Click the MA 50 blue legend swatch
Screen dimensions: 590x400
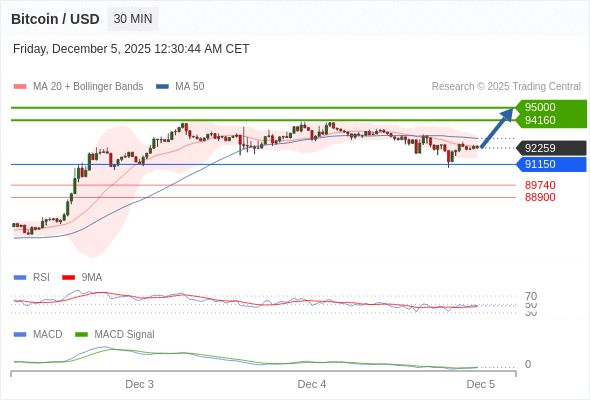click(162, 87)
